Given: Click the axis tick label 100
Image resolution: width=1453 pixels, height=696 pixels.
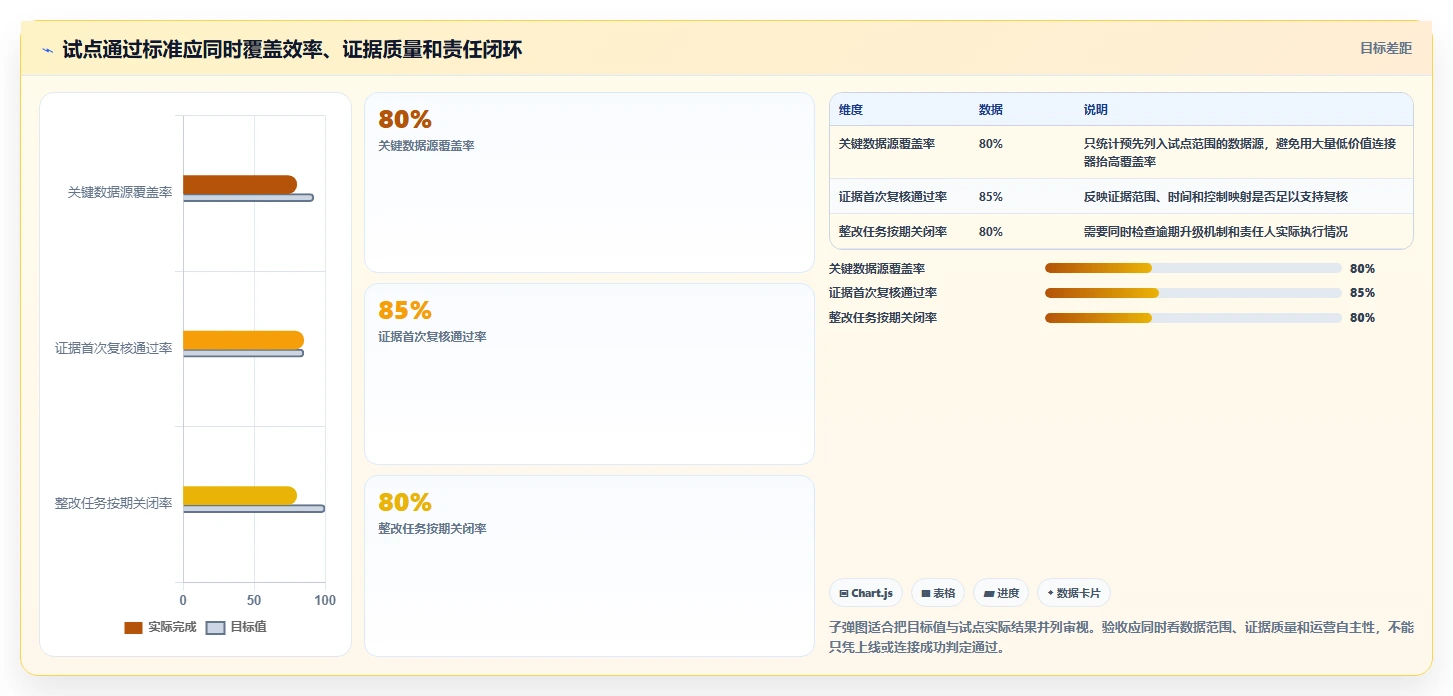Looking at the screenshot, I should tap(325, 600).
